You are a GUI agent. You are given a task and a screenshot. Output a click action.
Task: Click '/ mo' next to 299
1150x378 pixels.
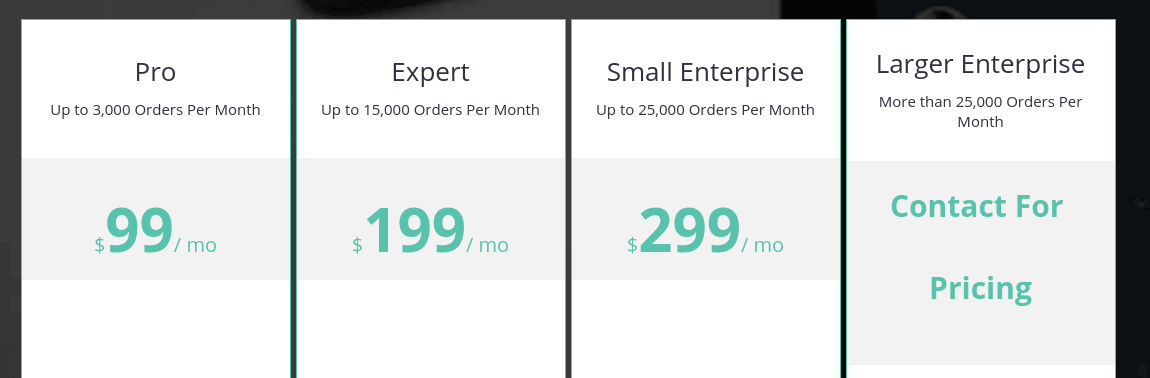[763, 245]
